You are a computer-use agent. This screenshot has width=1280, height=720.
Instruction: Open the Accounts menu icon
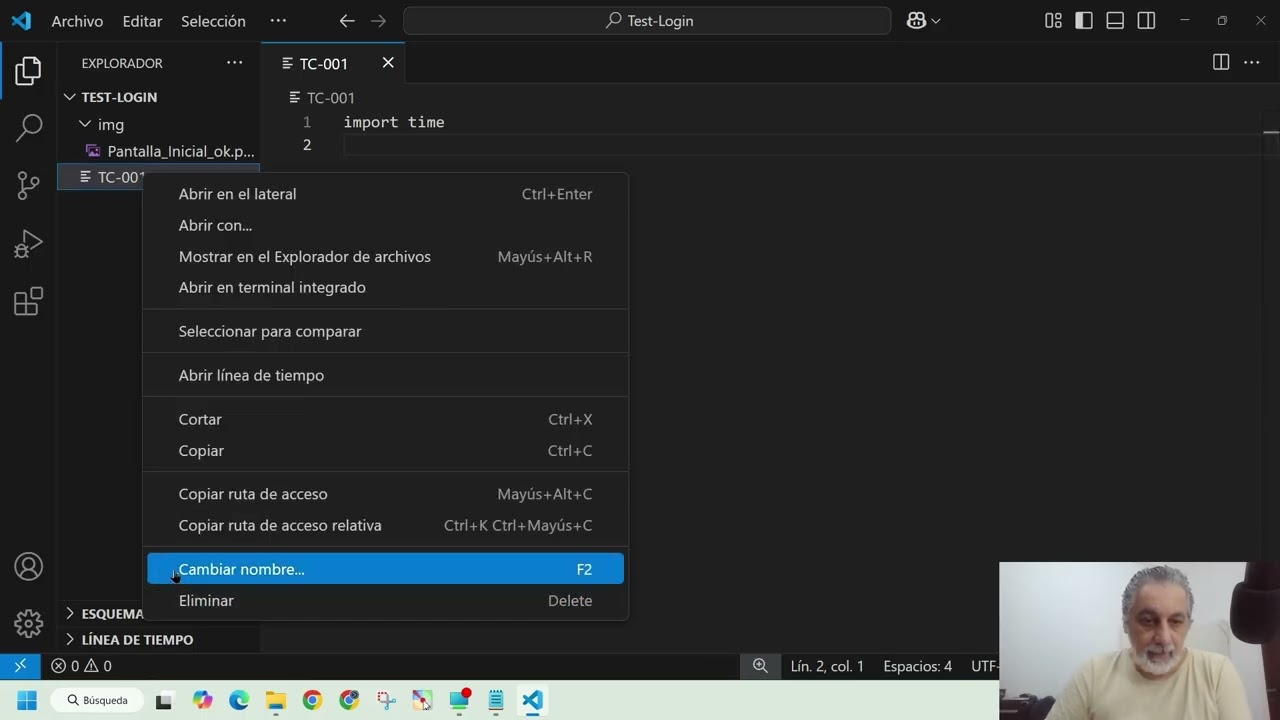tap(28, 566)
